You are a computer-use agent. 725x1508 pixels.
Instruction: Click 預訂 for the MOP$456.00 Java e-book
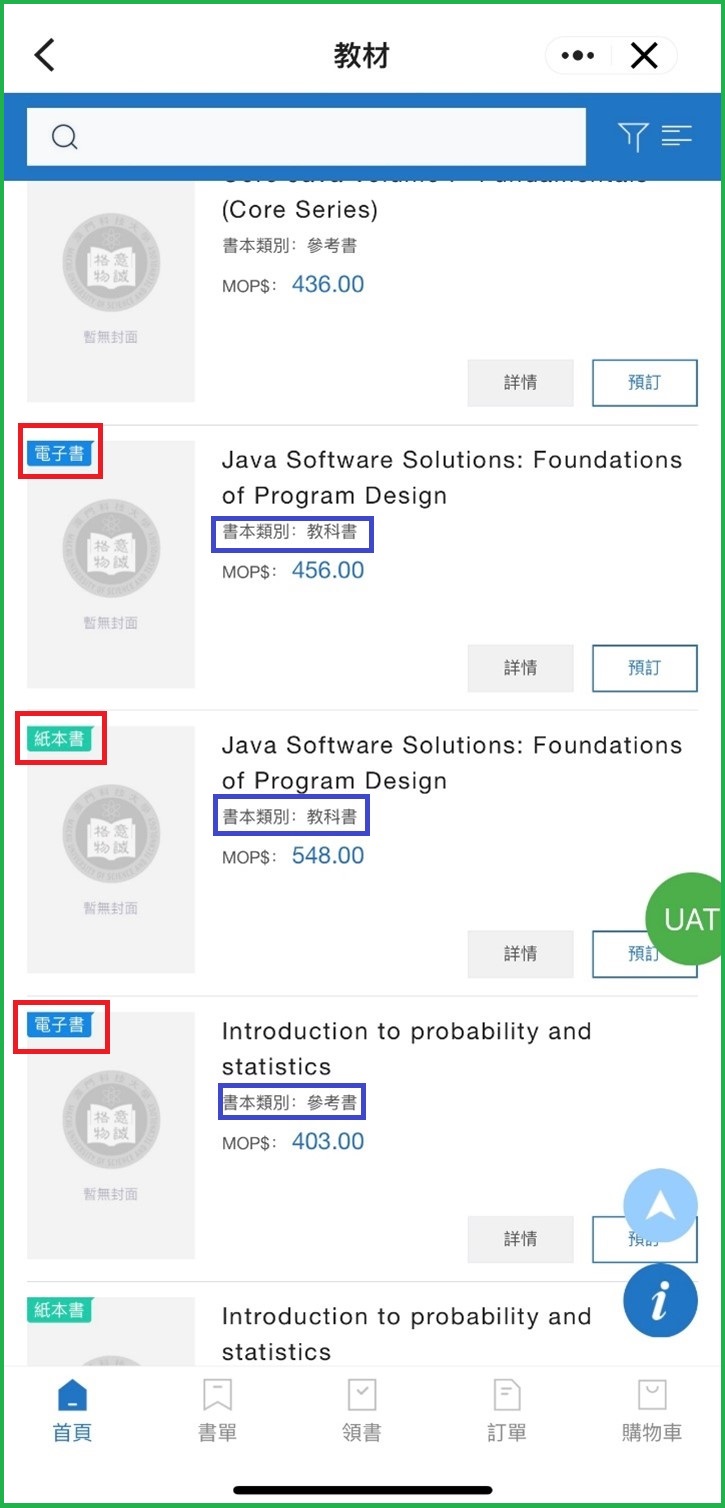pos(645,668)
